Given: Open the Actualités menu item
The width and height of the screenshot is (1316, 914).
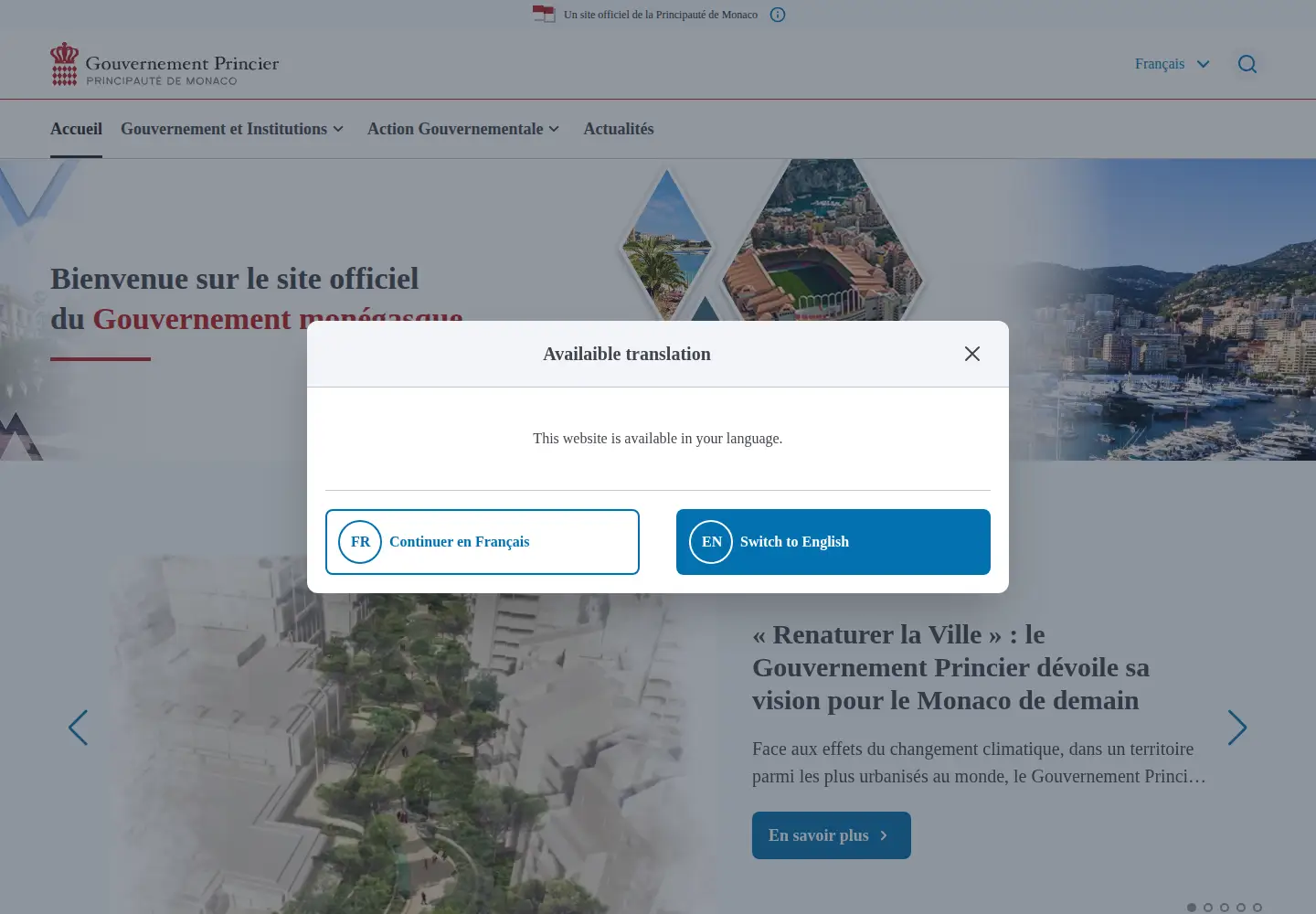Looking at the screenshot, I should [619, 129].
